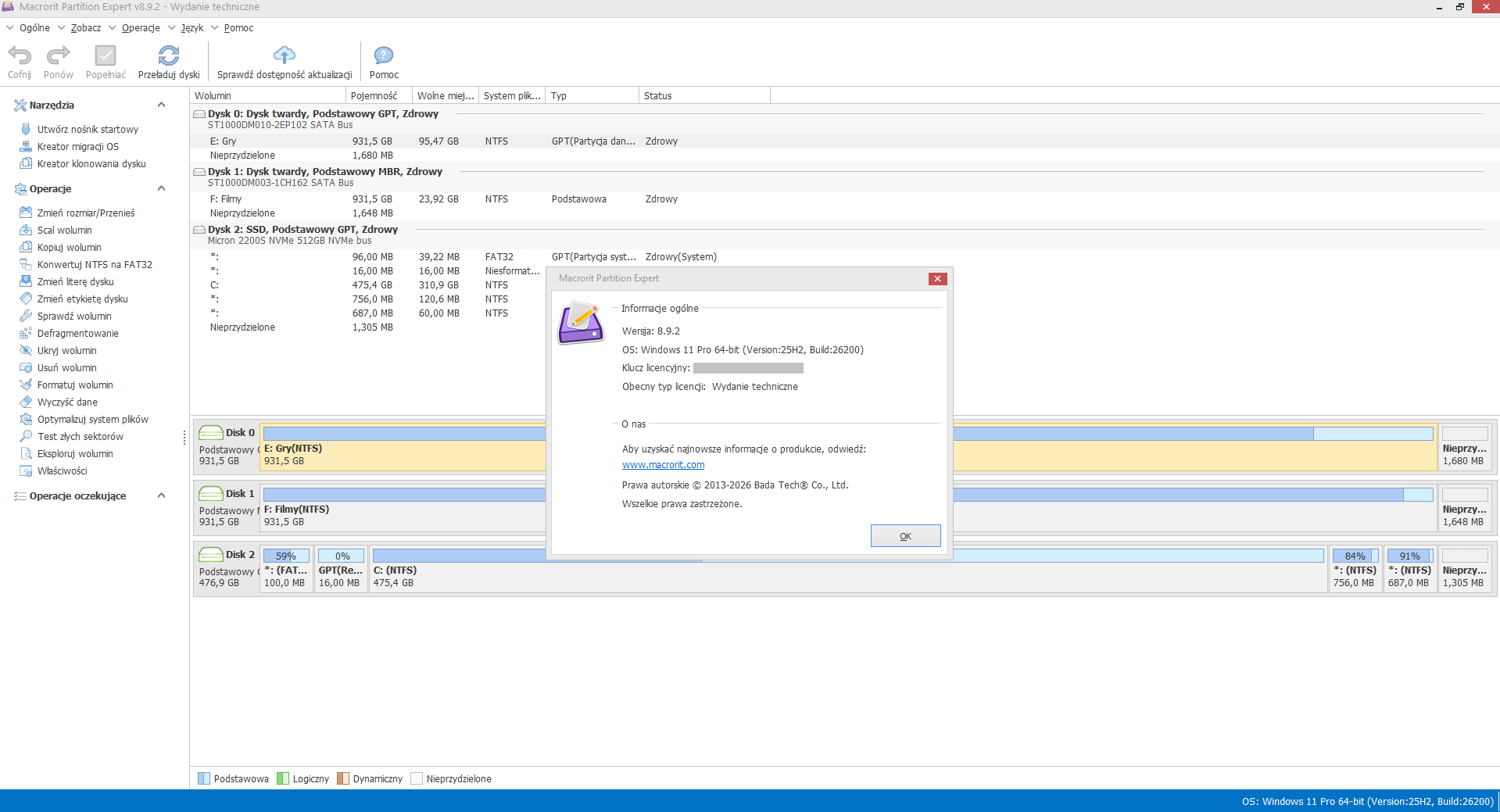
Task: Click Utwórz nośnik startowy tool icon
Action: (26, 129)
